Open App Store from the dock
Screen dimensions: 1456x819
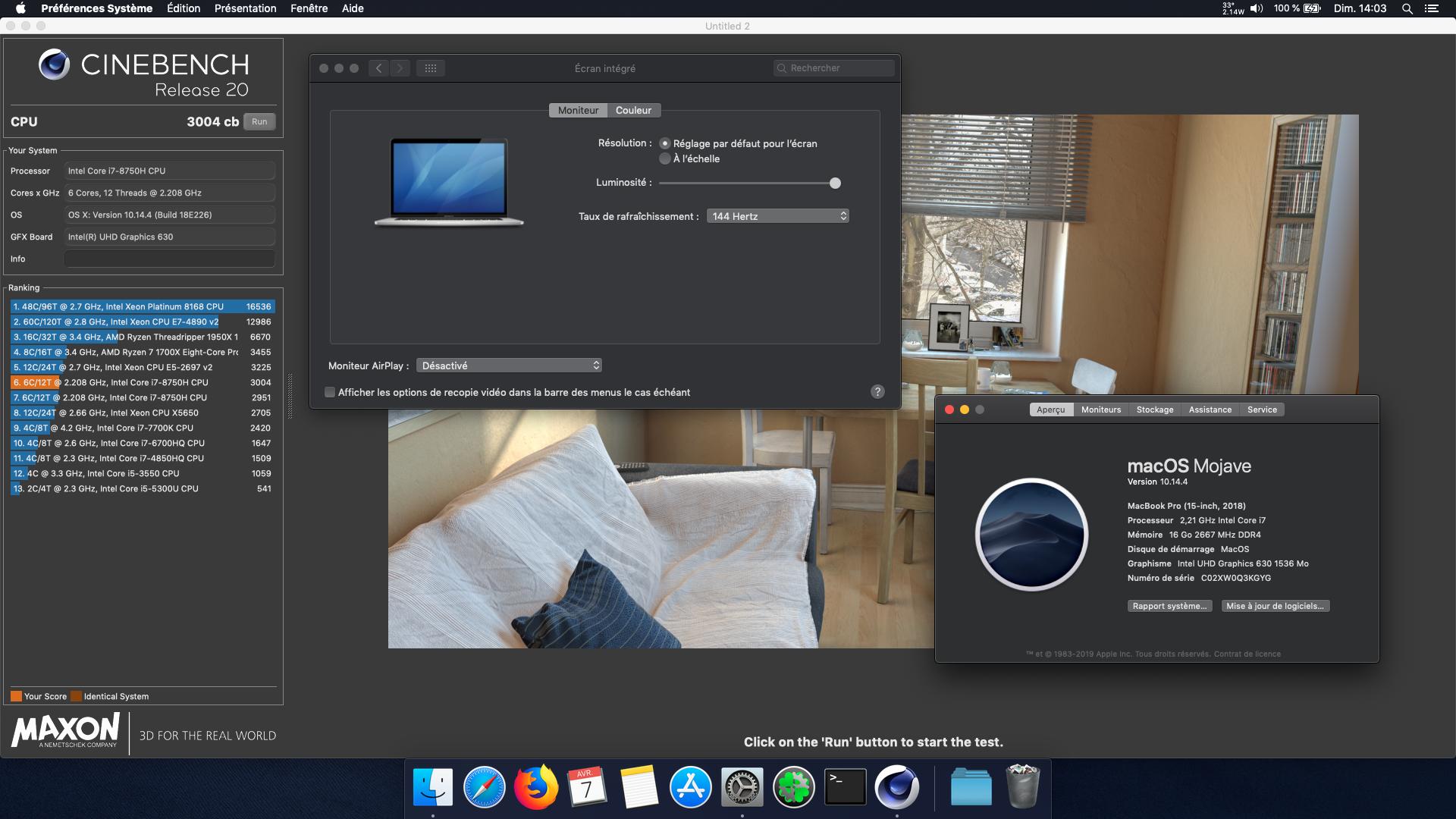tap(691, 787)
